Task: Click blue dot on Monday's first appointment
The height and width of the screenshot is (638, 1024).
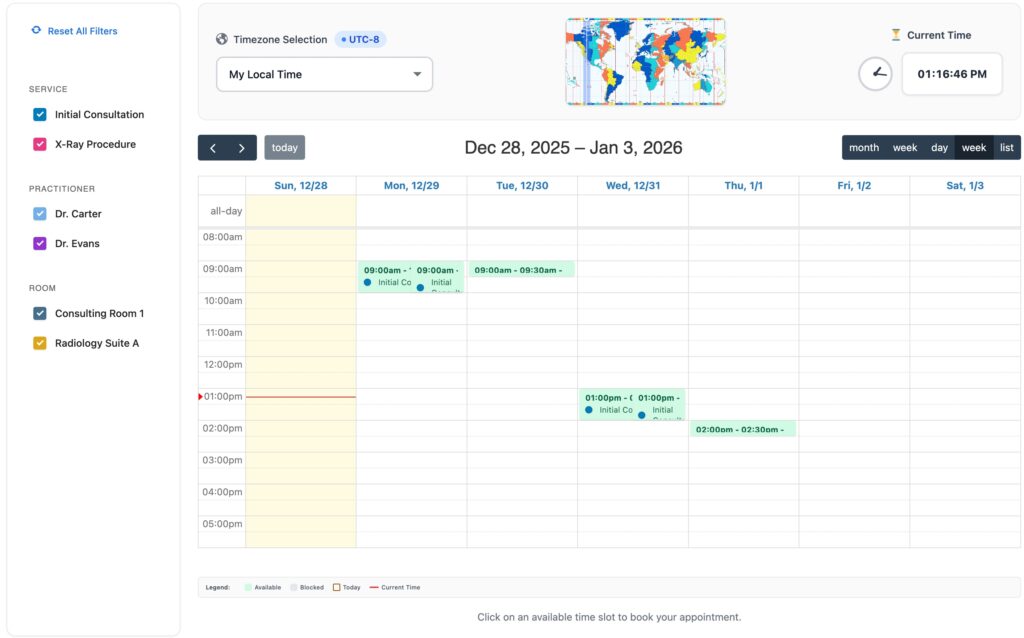Action: pyautogui.click(x=367, y=283)
